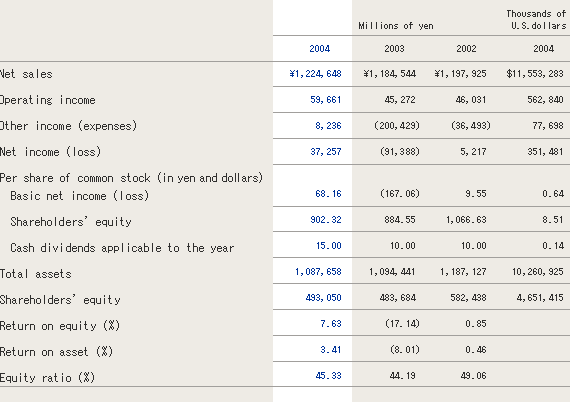
Task: Select Equity ratio value 45.33
Action: [328, 376]
